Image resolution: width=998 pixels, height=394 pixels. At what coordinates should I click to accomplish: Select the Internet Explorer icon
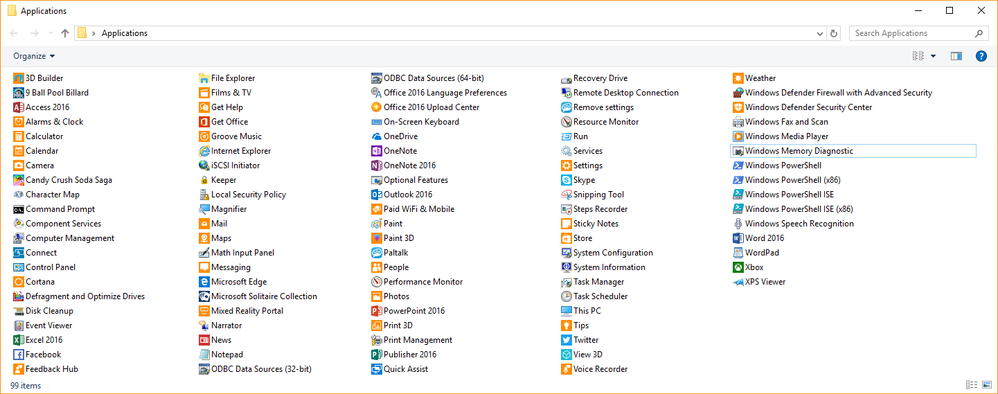[204, 151]
